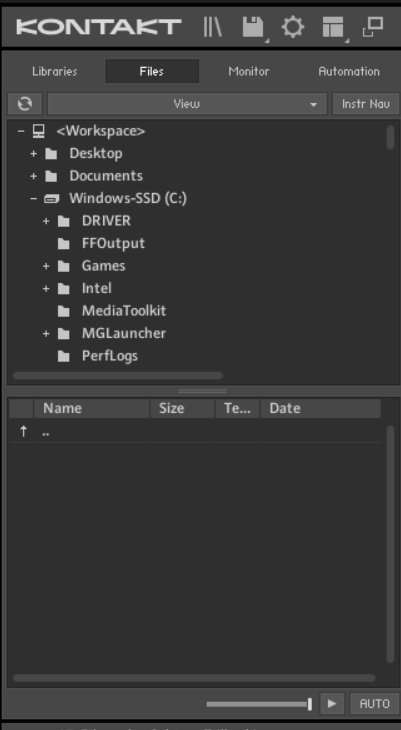The height and width of the screenshot is (730, 401).
Task: Sort file list by Tempo column
Action: pos(237,408)
